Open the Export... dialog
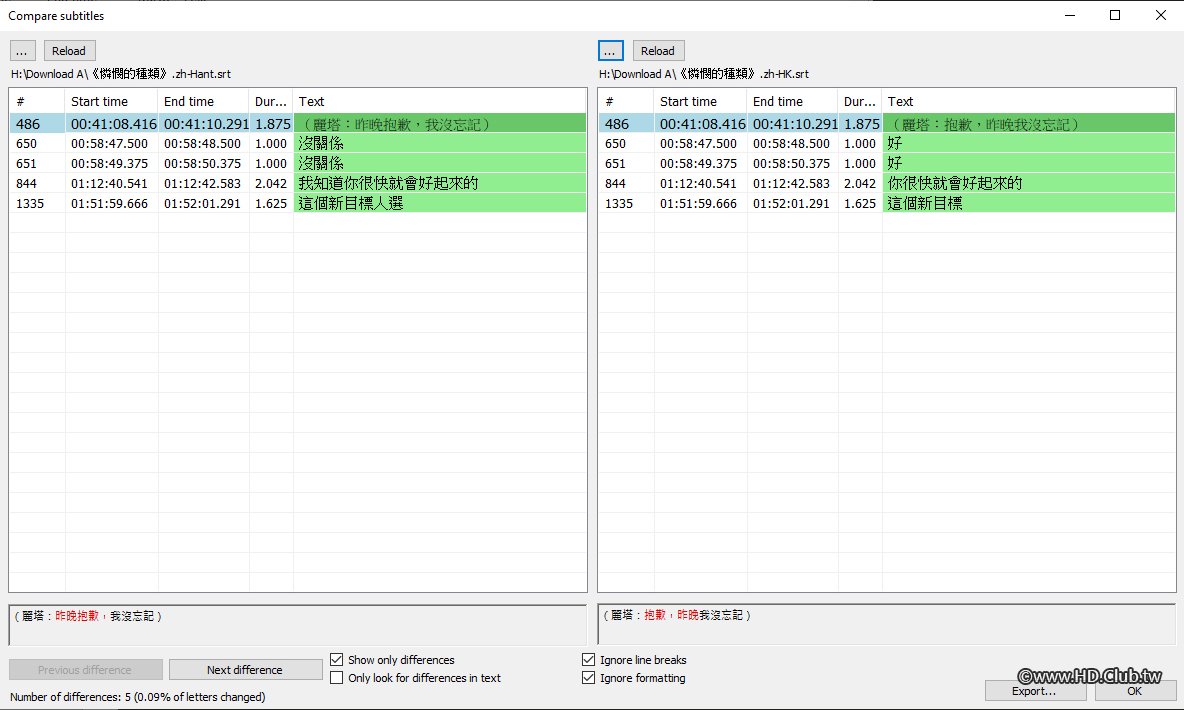The height and width of the screenshot is (710, 1184). click(1034, 690)
